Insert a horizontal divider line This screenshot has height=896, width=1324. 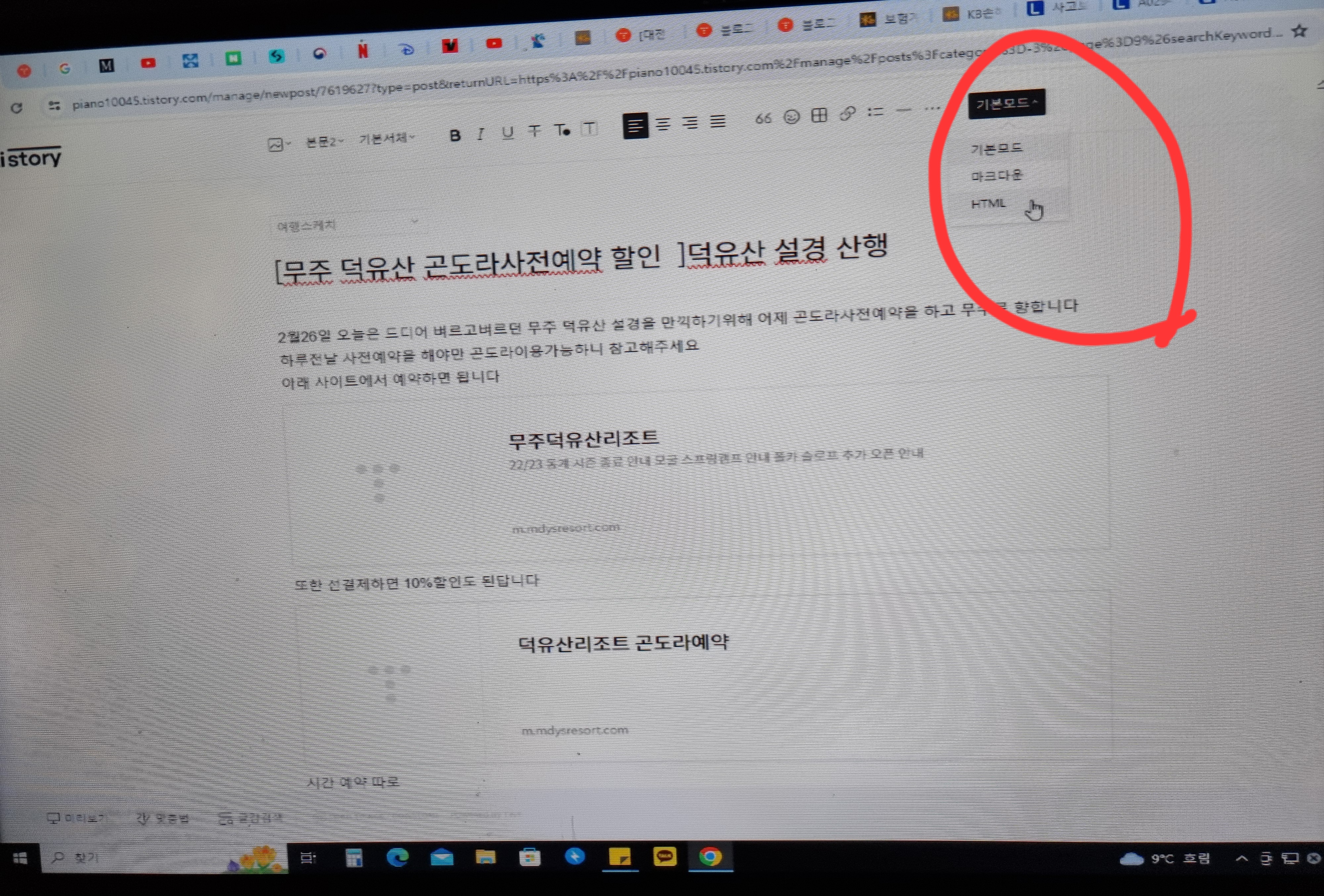[904, 111]
